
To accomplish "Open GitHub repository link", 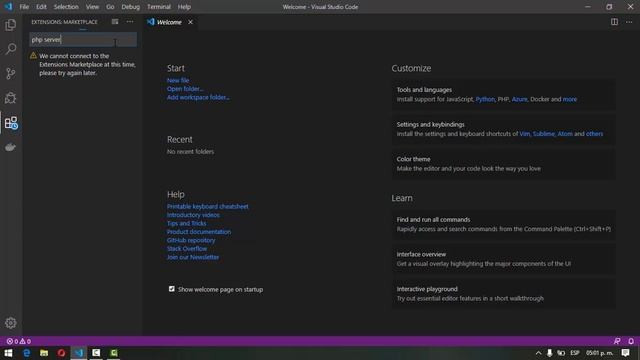I will tap(191, 240).
